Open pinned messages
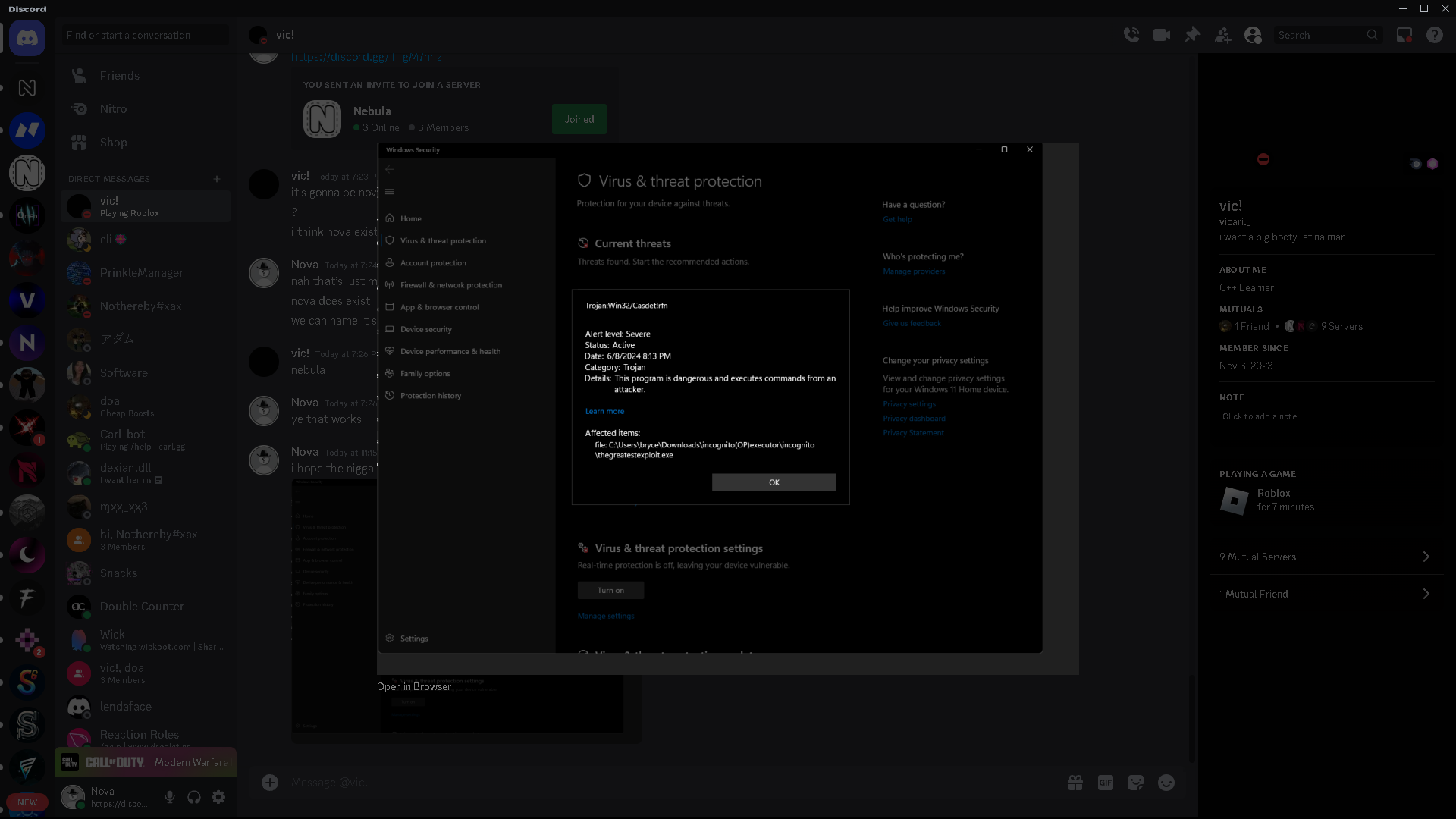1456x819 pixels. coord(1192,35)
